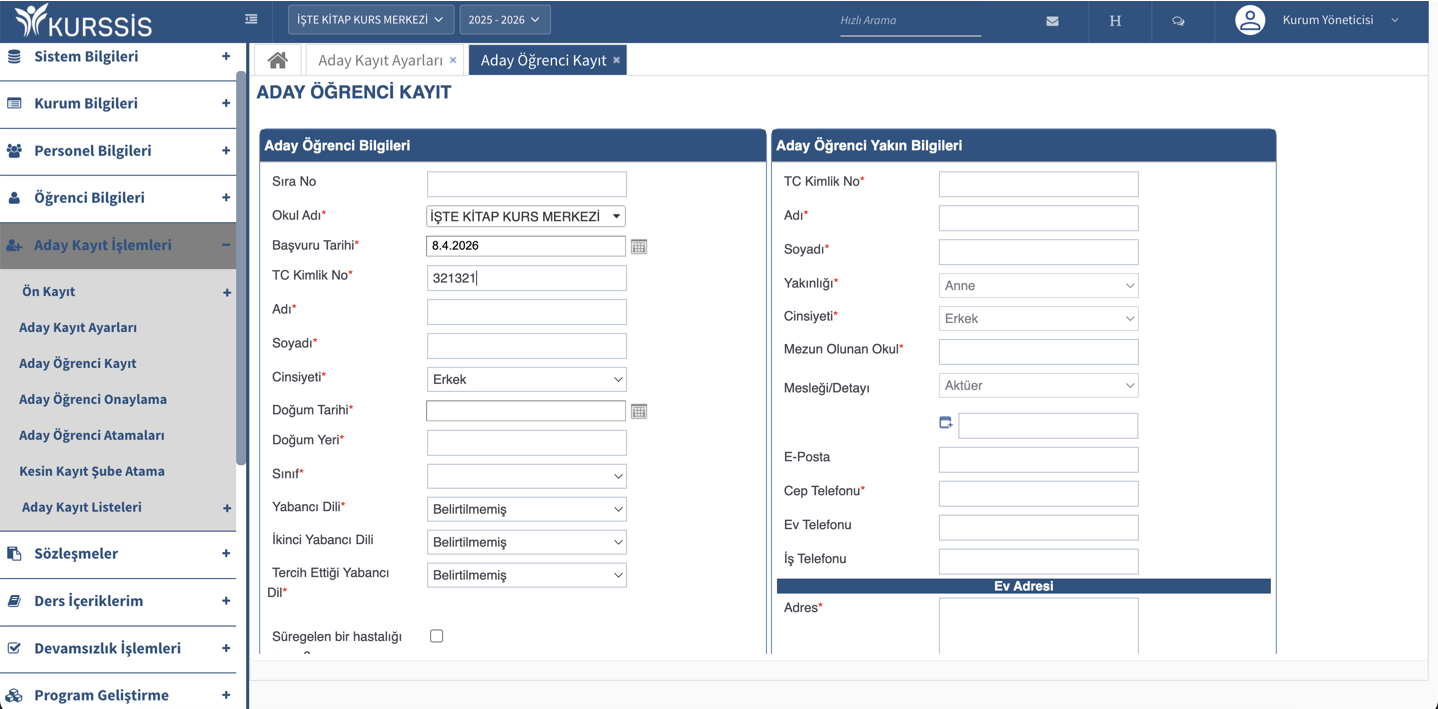Open Aday Öğrenci Onaylama sidebar link
The height and width of the screenshot is (709, 1438).
(x=93, y=399)
